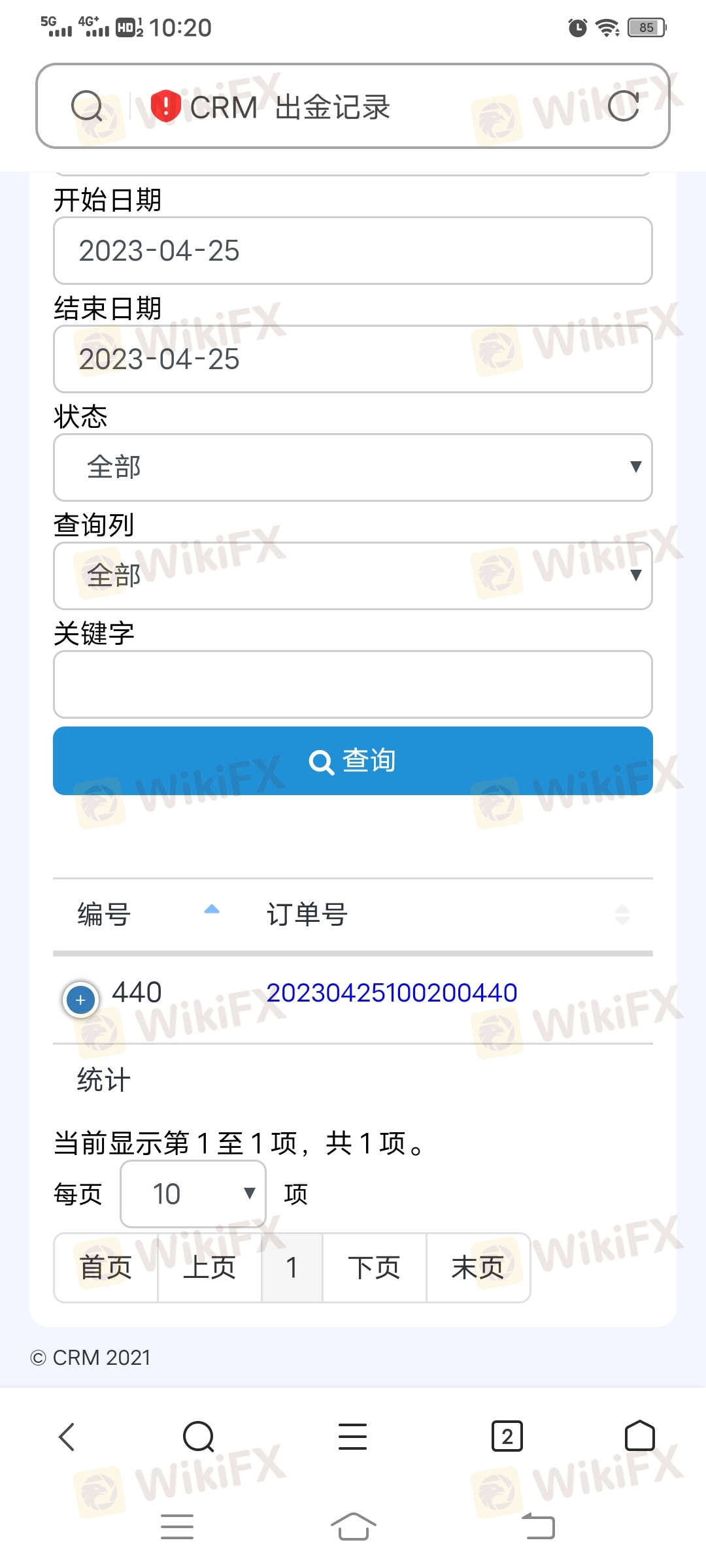Go back with browser back arrow

pos(67,1437)
